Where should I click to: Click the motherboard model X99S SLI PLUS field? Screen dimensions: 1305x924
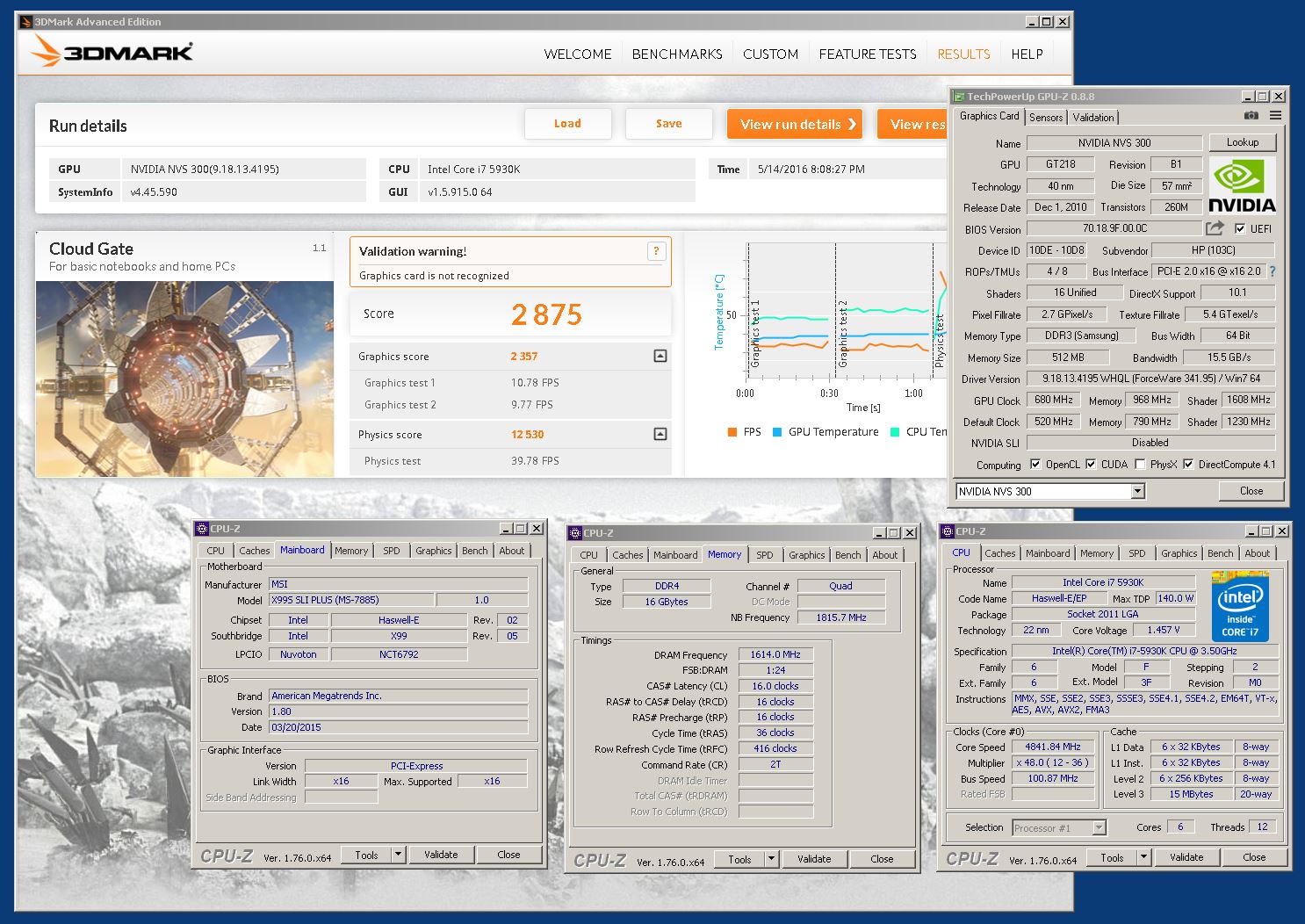point(351,600)
